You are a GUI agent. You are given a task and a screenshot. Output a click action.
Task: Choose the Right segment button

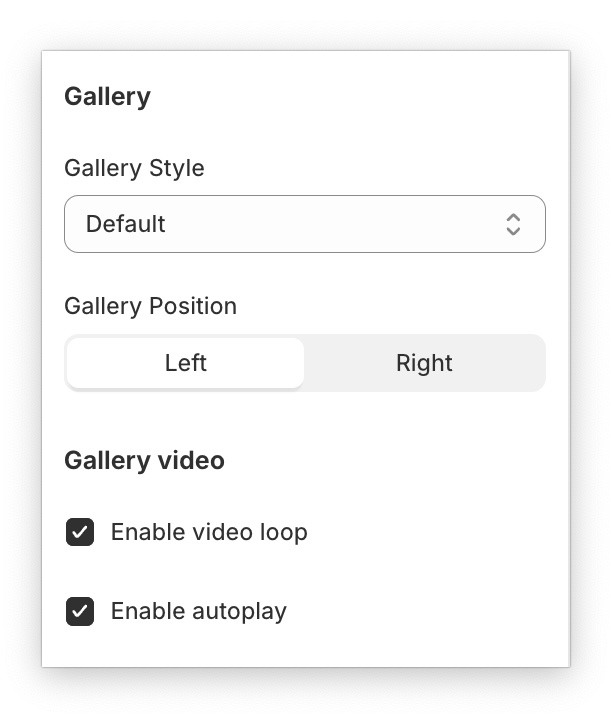pos(424,363)
